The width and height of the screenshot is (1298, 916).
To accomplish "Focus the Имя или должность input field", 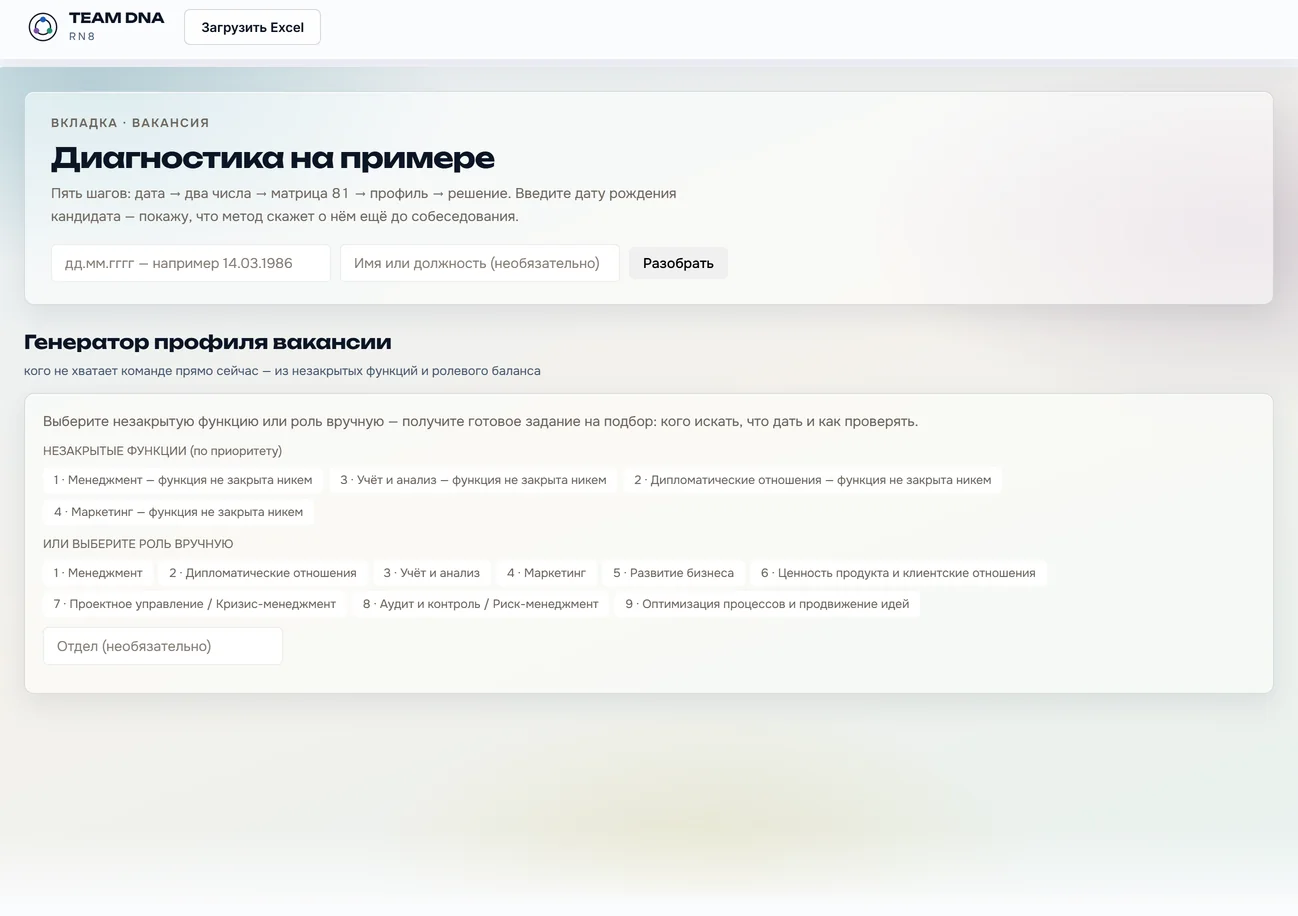I will [480, 263].
